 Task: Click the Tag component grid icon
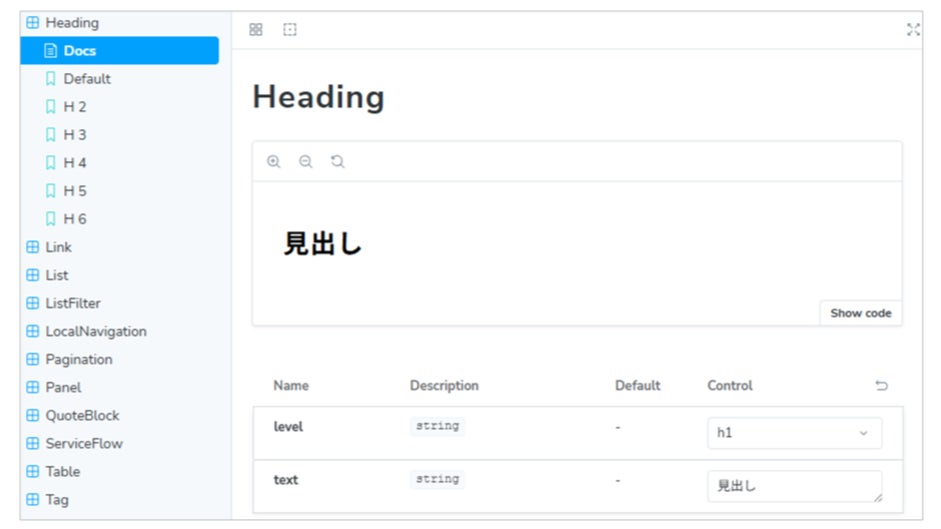coord(33,500)
